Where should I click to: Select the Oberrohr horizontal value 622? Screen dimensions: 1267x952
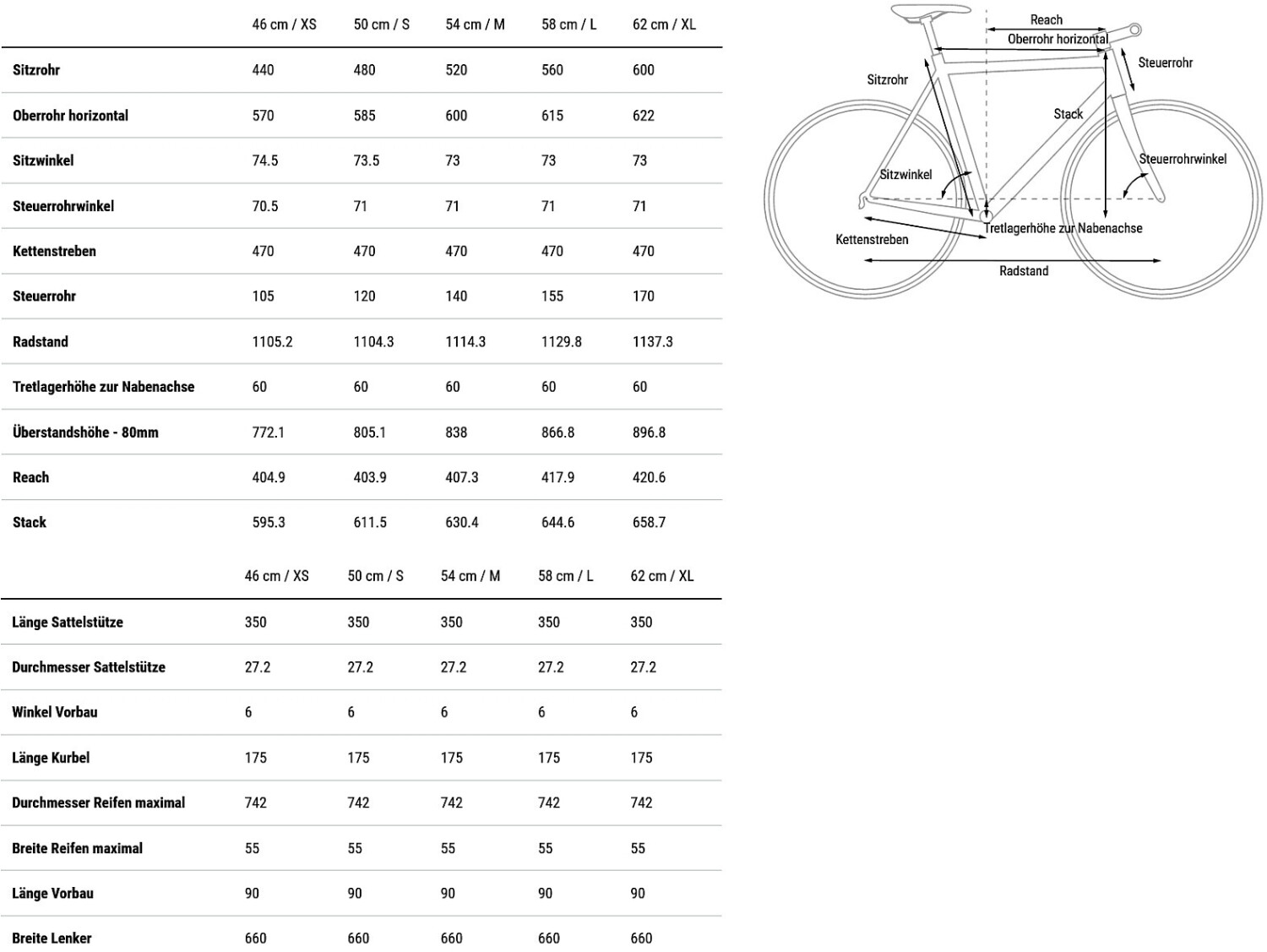pos(643,116)
